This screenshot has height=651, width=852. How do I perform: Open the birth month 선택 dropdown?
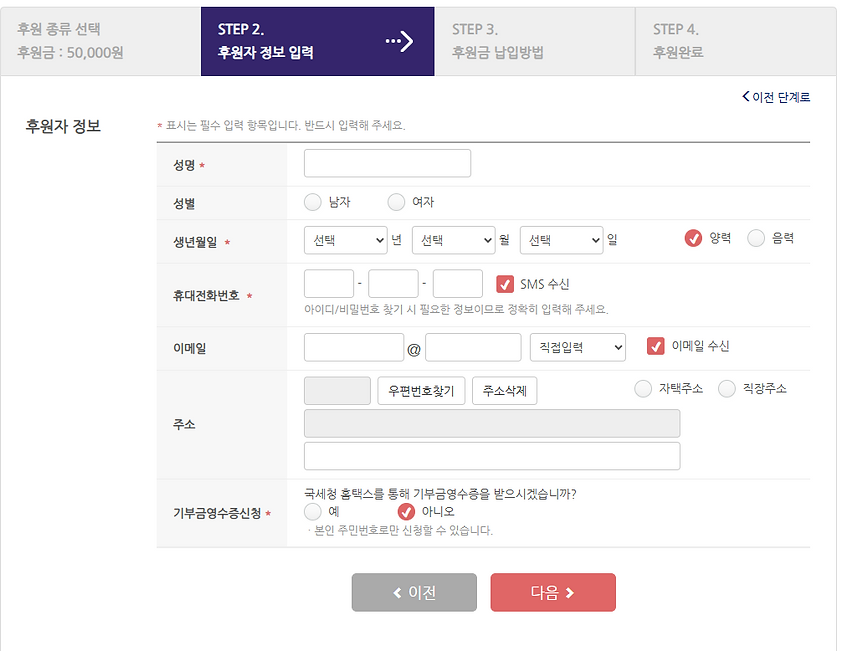(454, 239)
